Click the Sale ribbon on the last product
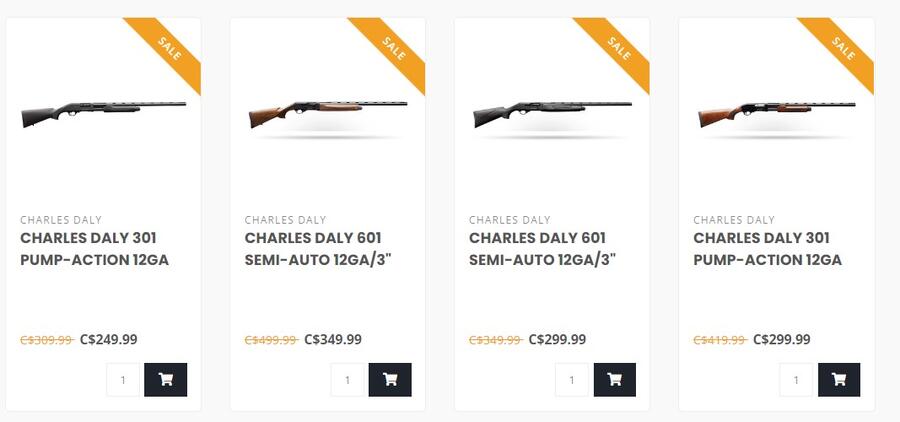 [843, 49]
